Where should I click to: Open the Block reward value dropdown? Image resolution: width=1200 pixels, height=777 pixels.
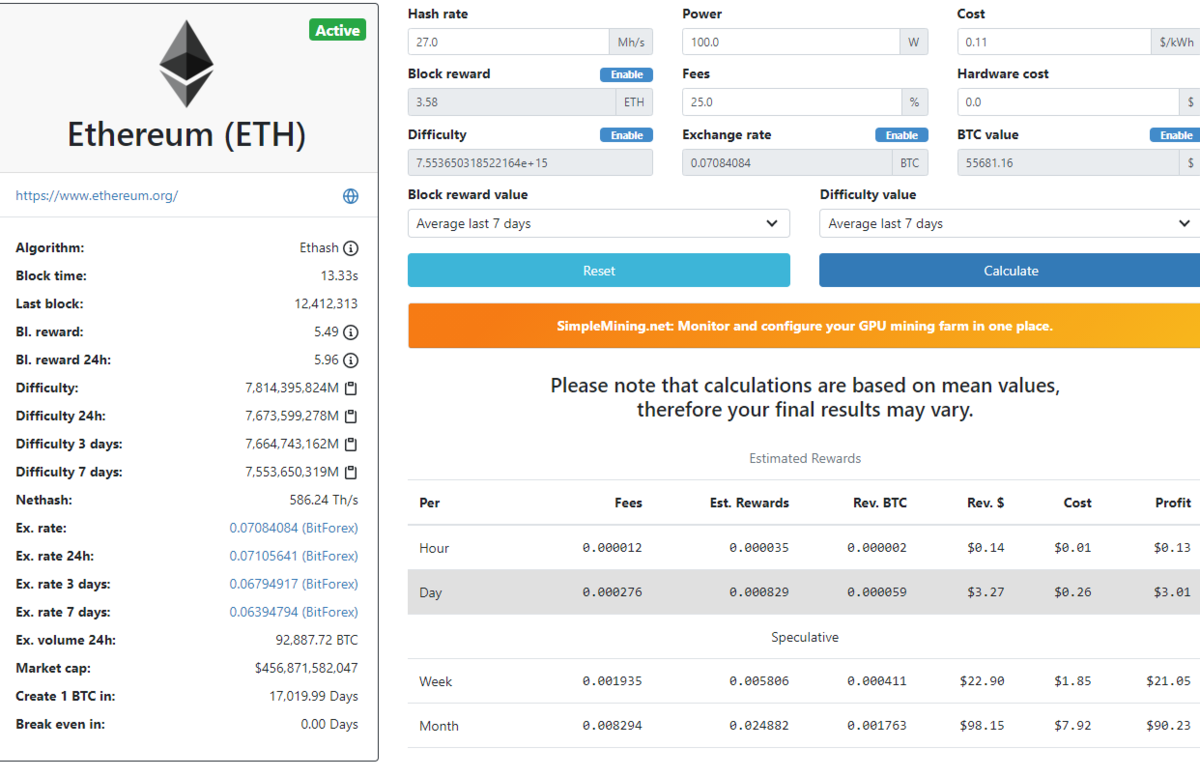tap(599, 223)
